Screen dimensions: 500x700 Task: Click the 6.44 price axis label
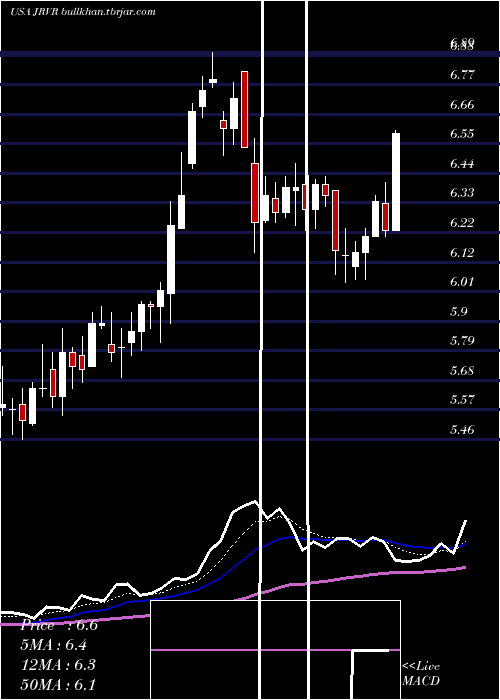[x=462, y=163]
